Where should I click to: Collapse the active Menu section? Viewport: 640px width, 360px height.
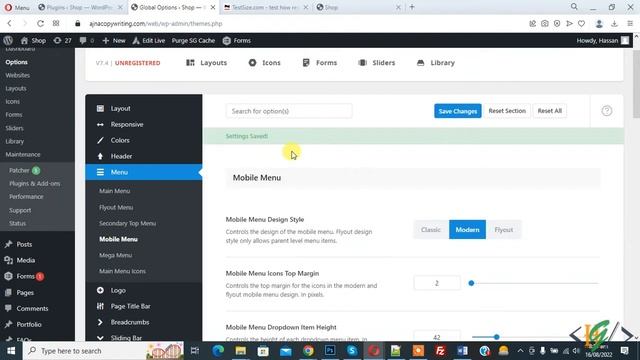(x=144, y=172)
